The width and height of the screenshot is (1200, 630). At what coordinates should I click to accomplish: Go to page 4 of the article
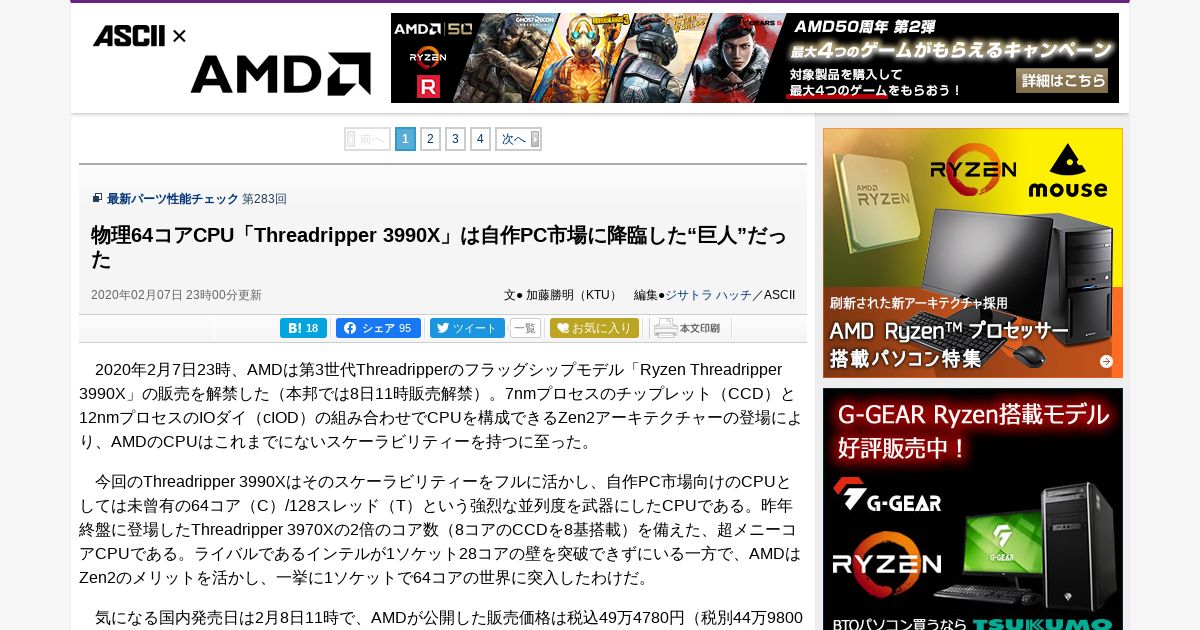(x=480, y=139)
